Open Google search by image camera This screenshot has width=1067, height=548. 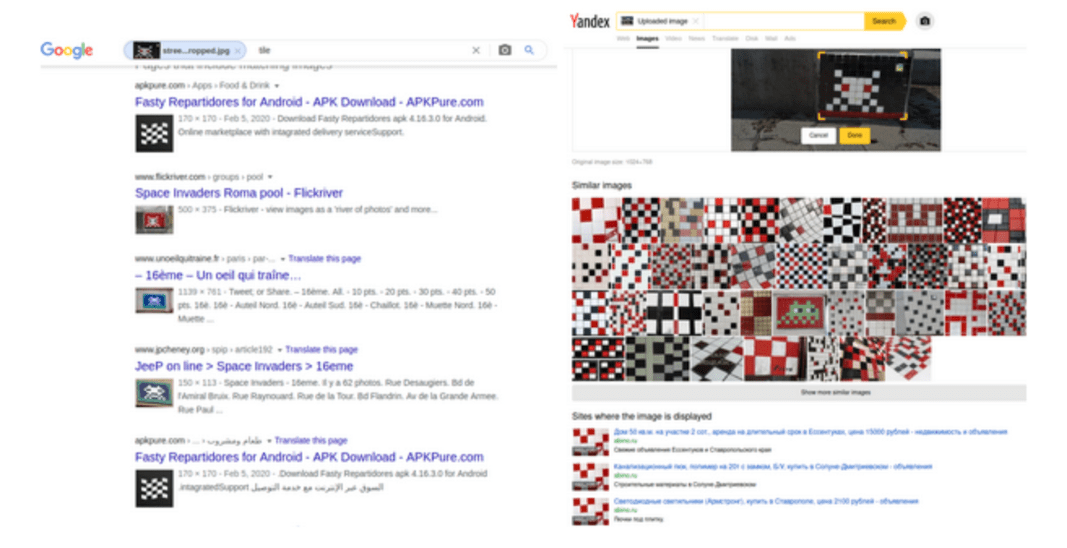(504, 50)
